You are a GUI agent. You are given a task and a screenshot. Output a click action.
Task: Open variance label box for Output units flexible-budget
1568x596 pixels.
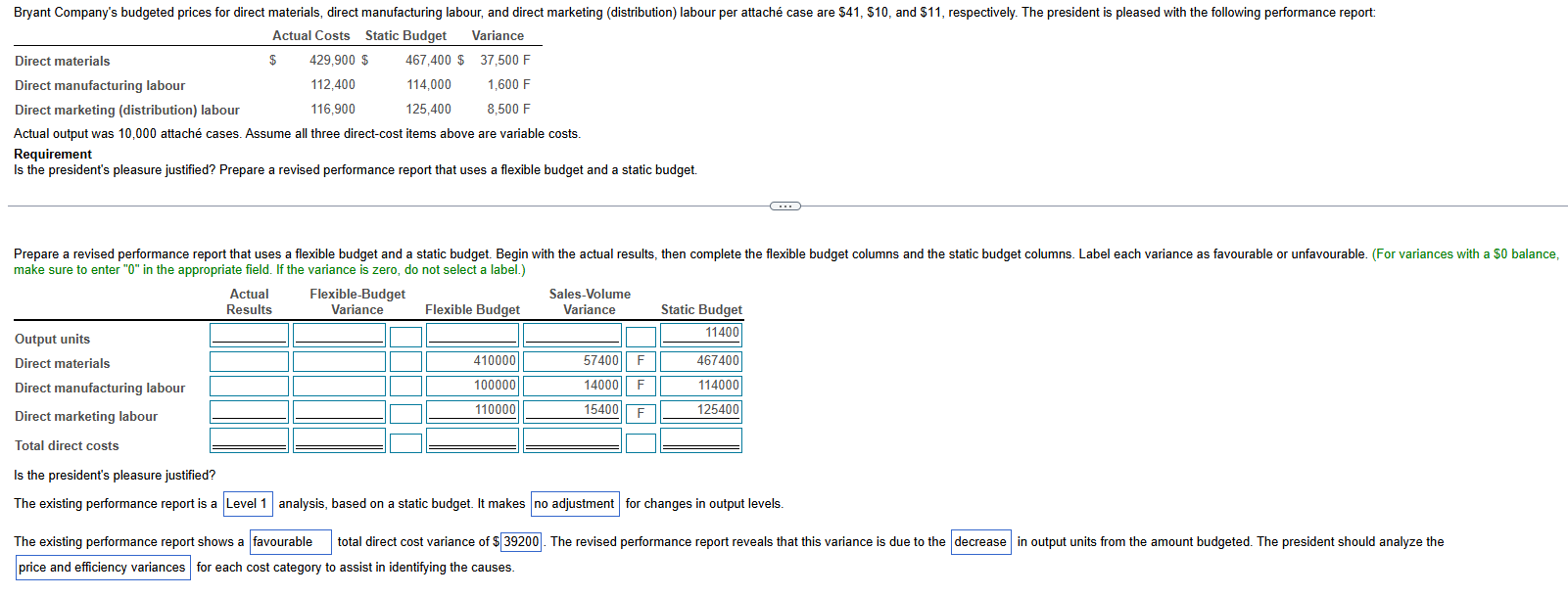[405, 338]
